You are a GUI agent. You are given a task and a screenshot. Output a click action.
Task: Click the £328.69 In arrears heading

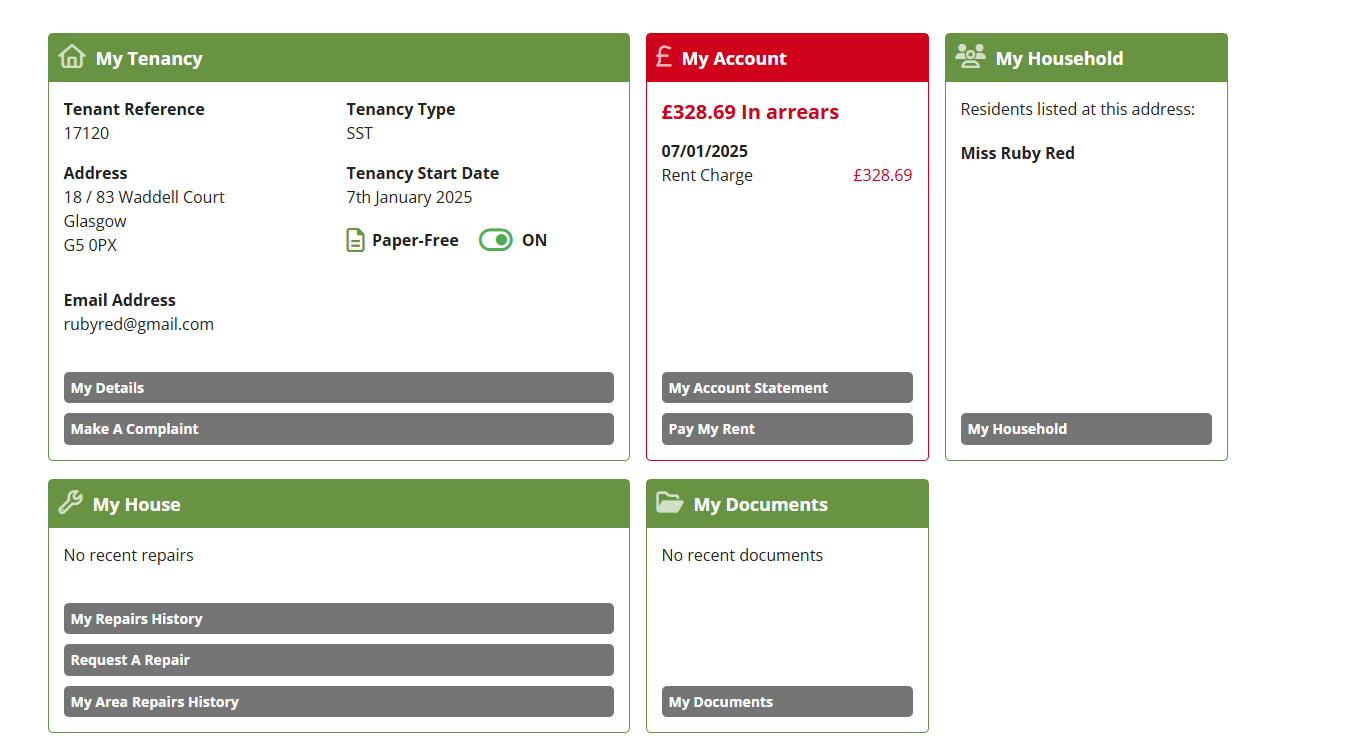[x=750, y=112]
